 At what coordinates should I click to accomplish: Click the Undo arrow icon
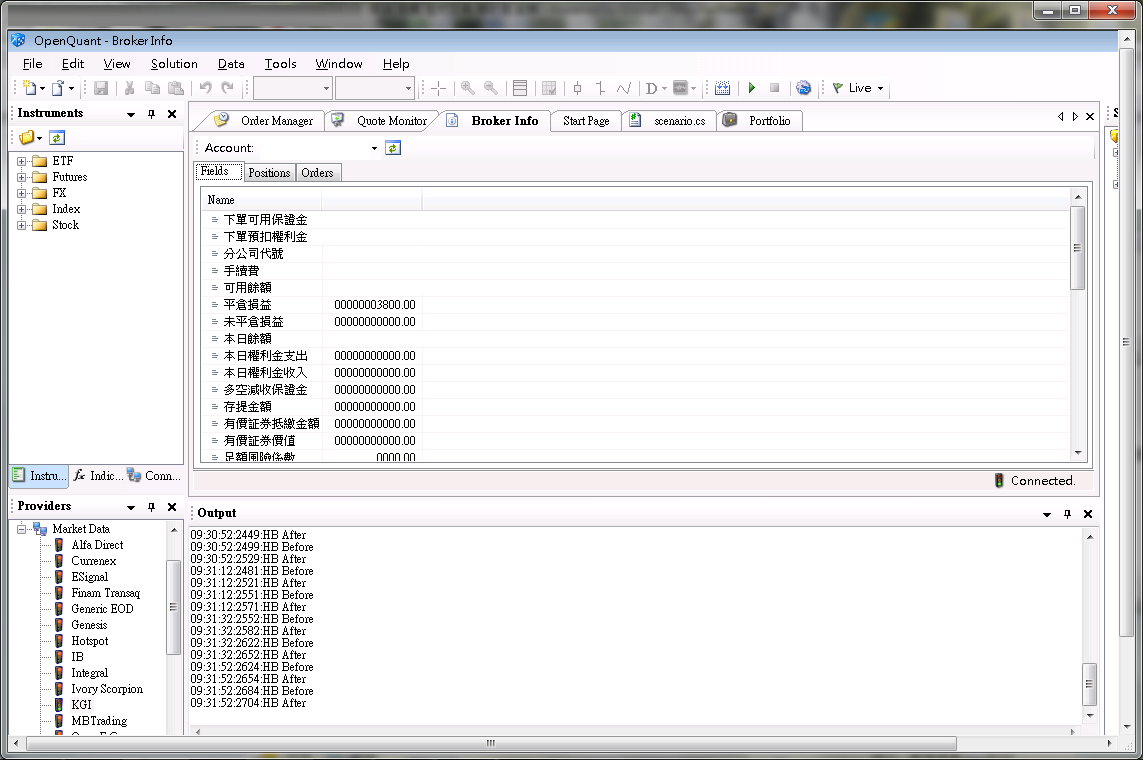206,88
